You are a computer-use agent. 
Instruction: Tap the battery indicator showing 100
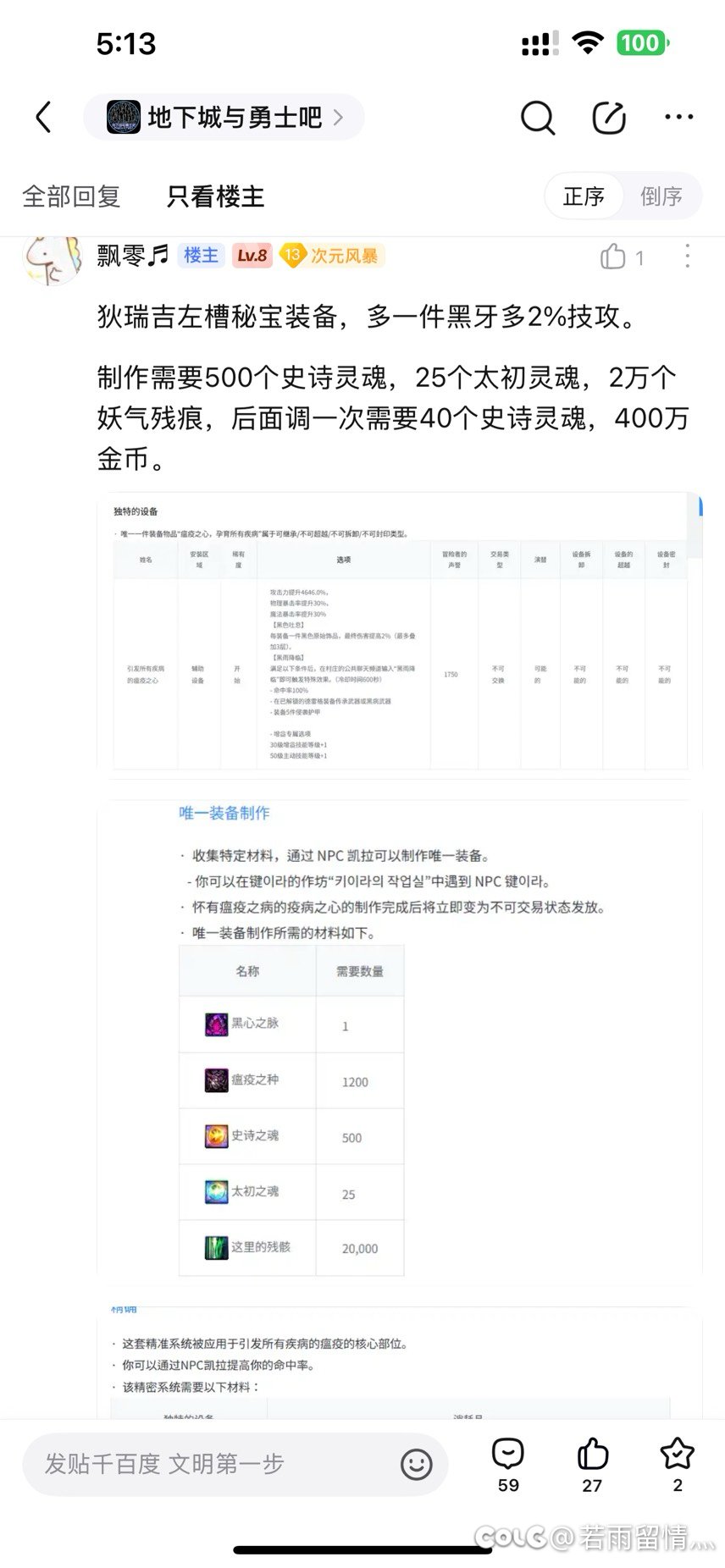pyautogui.click(x=644, y=42)
